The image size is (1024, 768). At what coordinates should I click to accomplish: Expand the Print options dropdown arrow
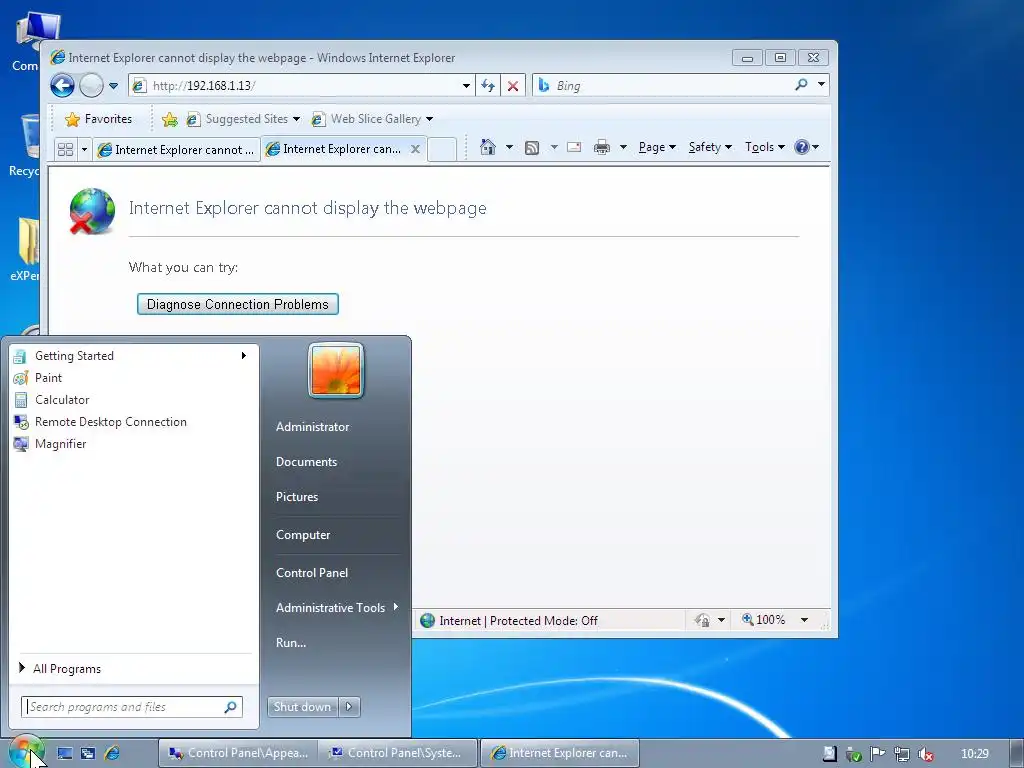(x=623, y=147)
